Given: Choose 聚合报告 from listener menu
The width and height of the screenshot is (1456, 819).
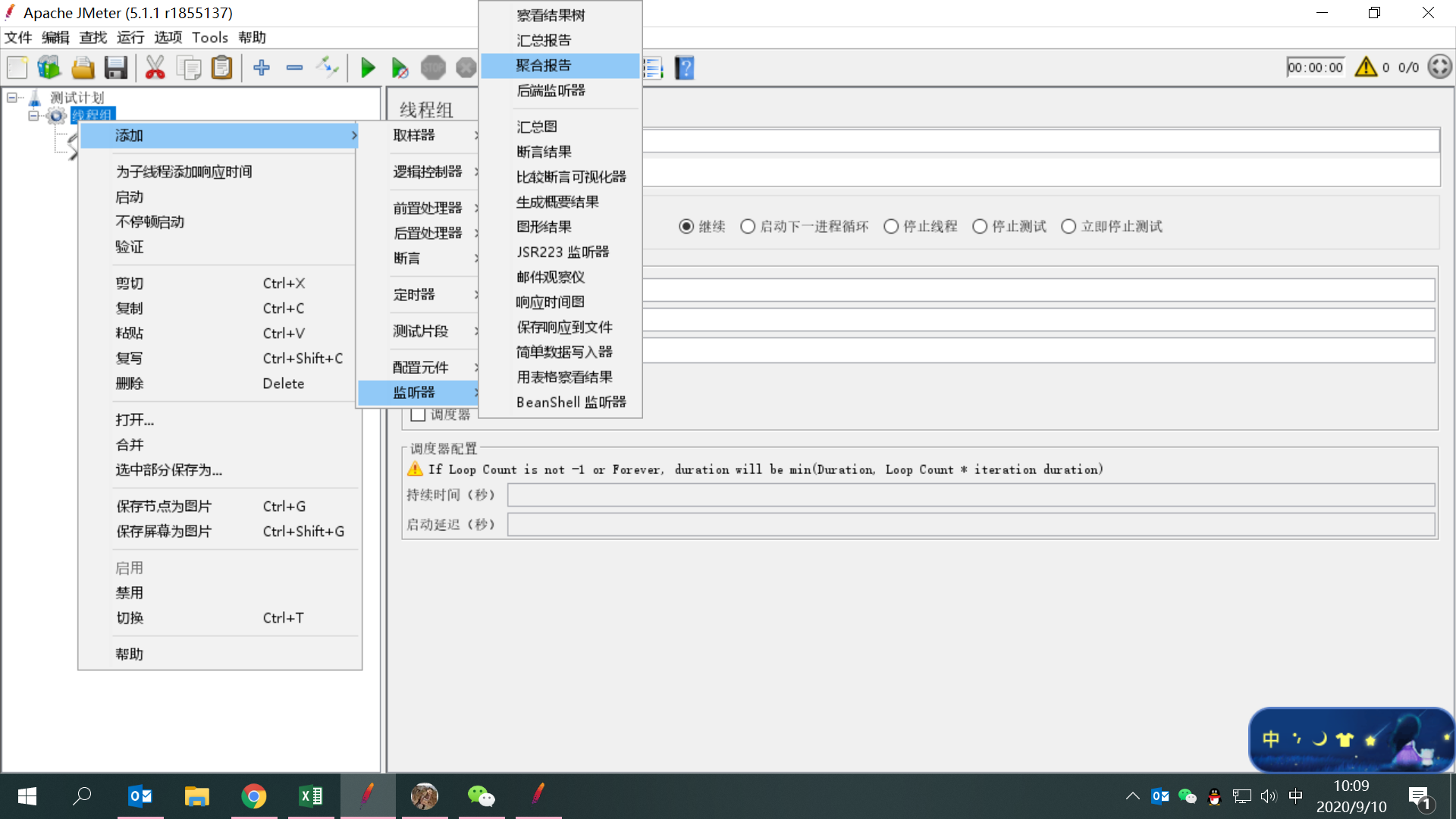Looking at the screenshot, I should tap(544, 66).
